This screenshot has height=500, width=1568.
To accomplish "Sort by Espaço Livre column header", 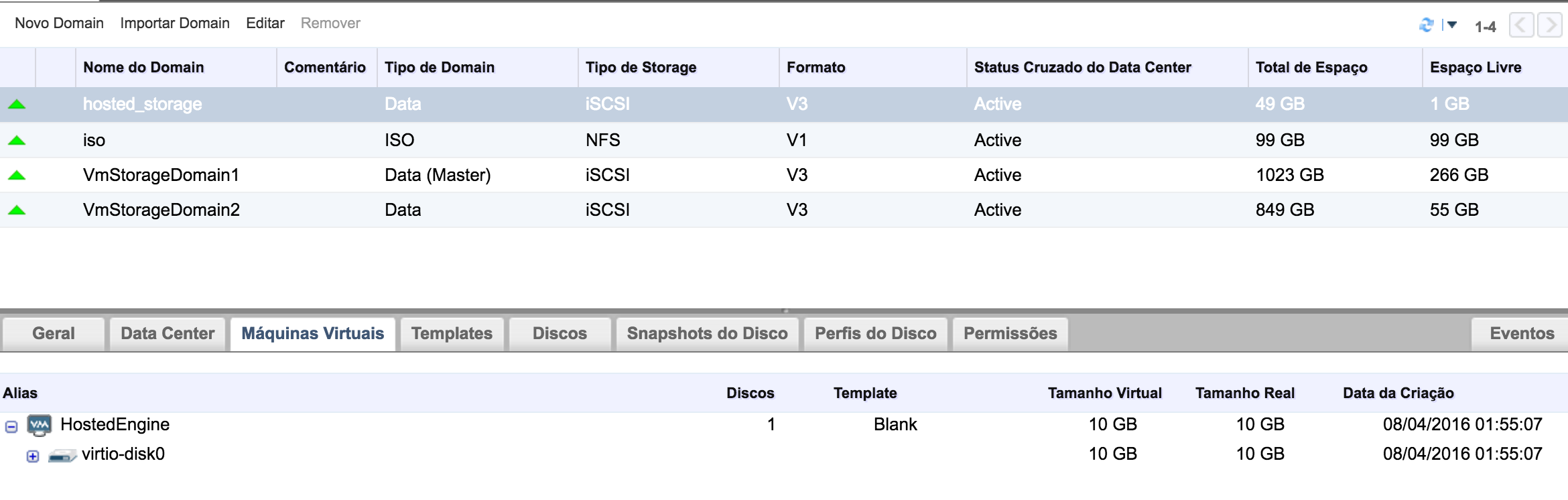I will 1475,68.
